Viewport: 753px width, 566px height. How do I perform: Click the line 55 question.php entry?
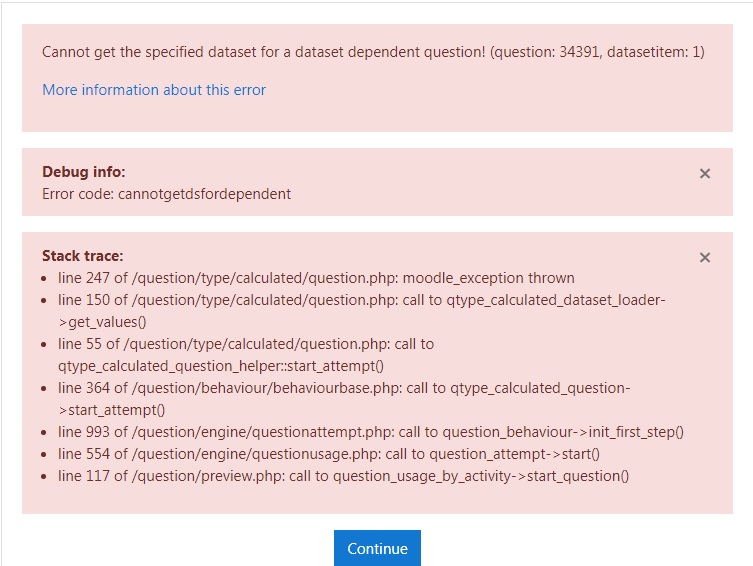[x=246, y=355]
